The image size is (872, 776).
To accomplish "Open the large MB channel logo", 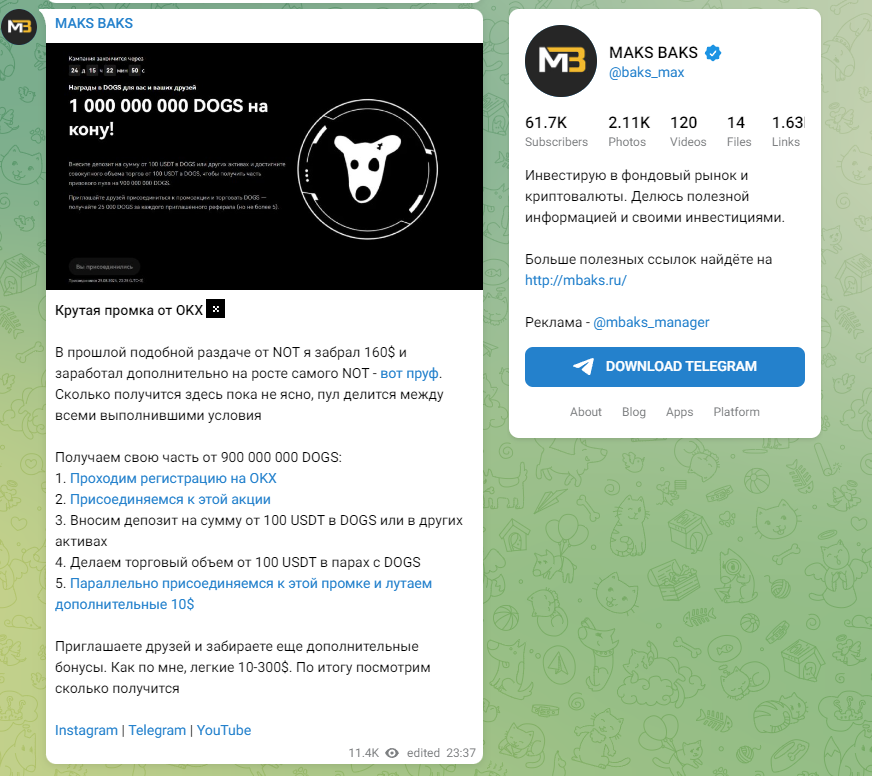I will pos(561,61).
